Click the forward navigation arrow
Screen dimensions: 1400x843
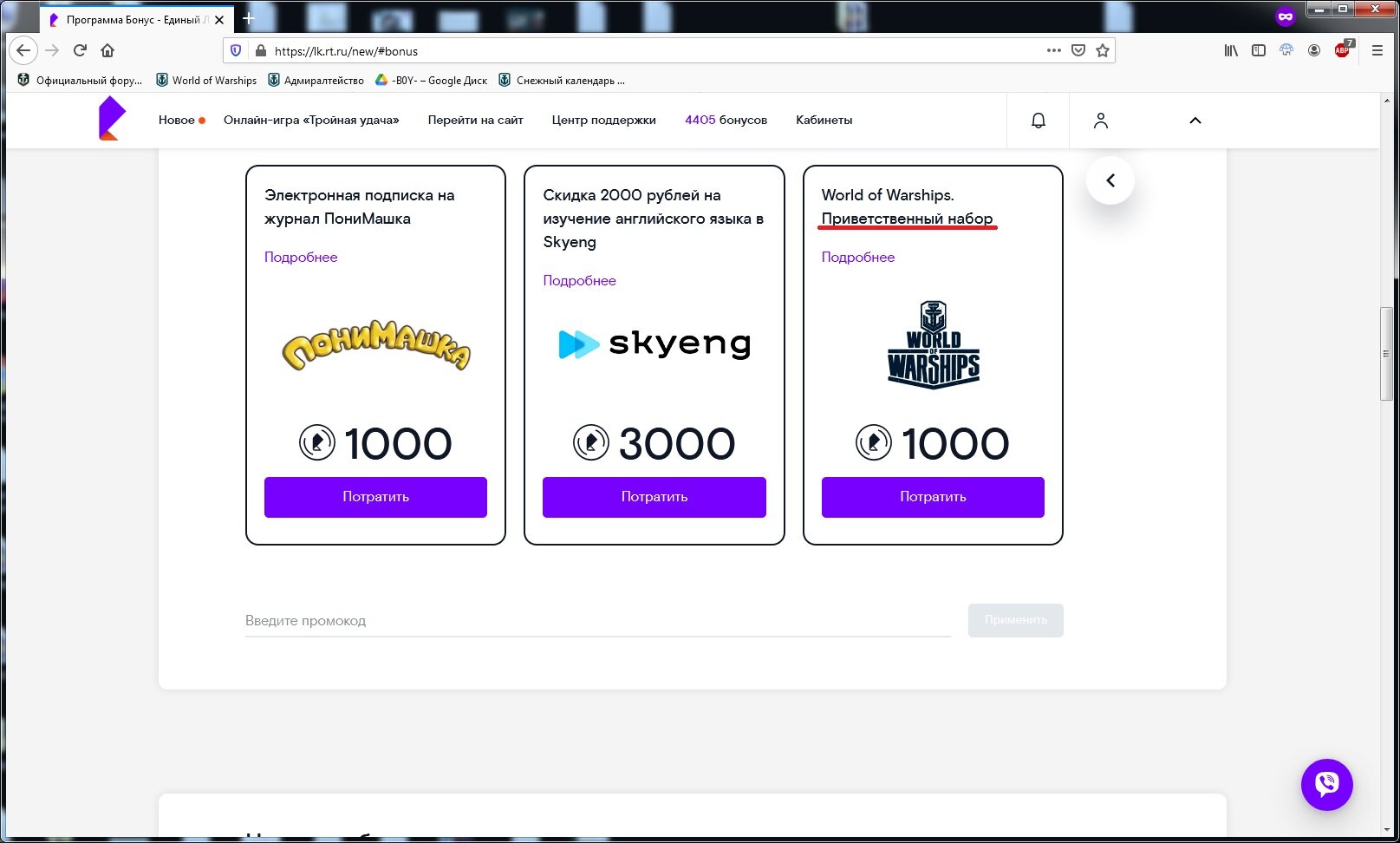click(53, 50)
